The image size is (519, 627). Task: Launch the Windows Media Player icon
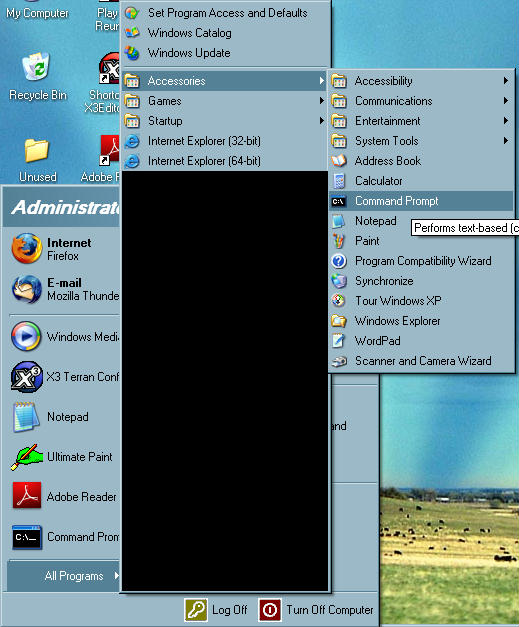click(x=26, y=336)
